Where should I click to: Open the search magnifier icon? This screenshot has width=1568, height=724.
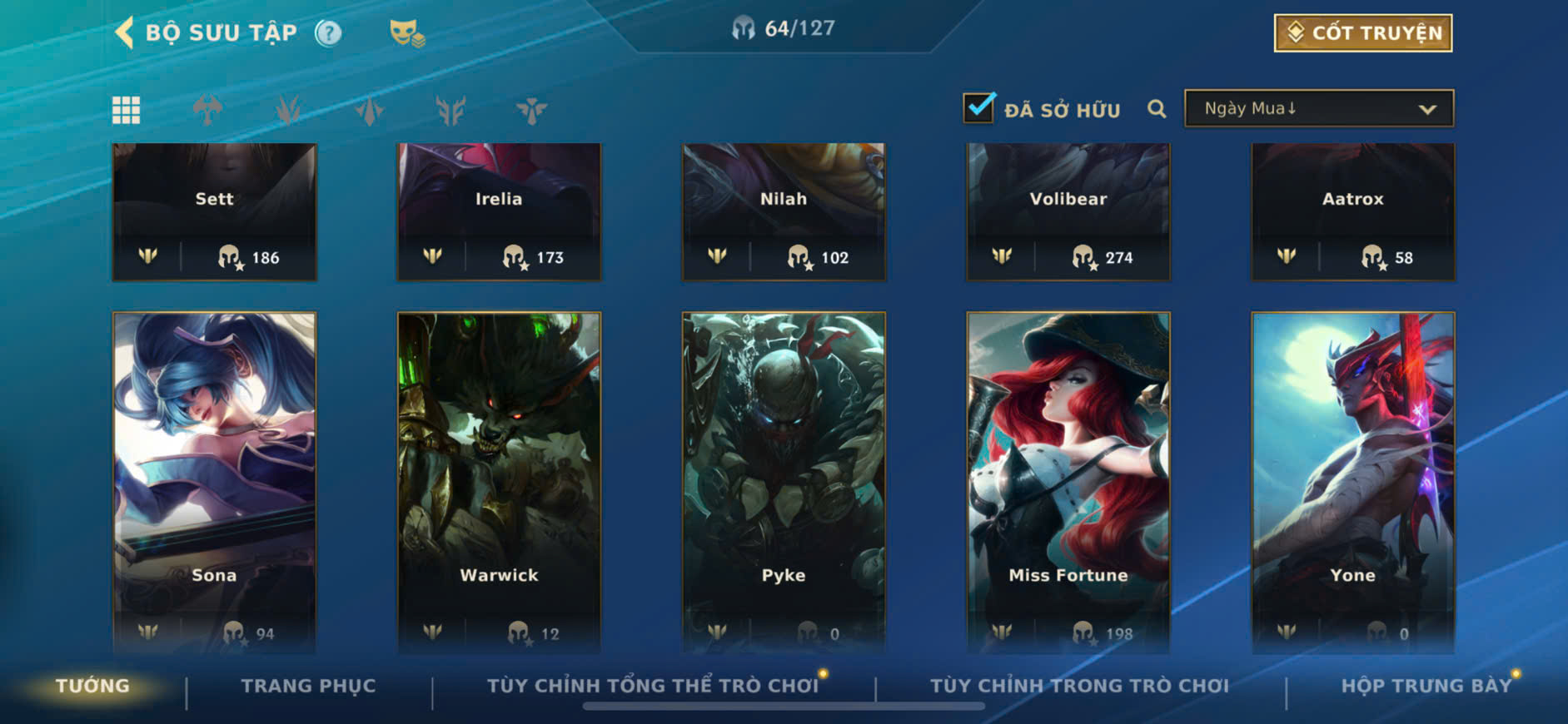(x=1157, y=109)
